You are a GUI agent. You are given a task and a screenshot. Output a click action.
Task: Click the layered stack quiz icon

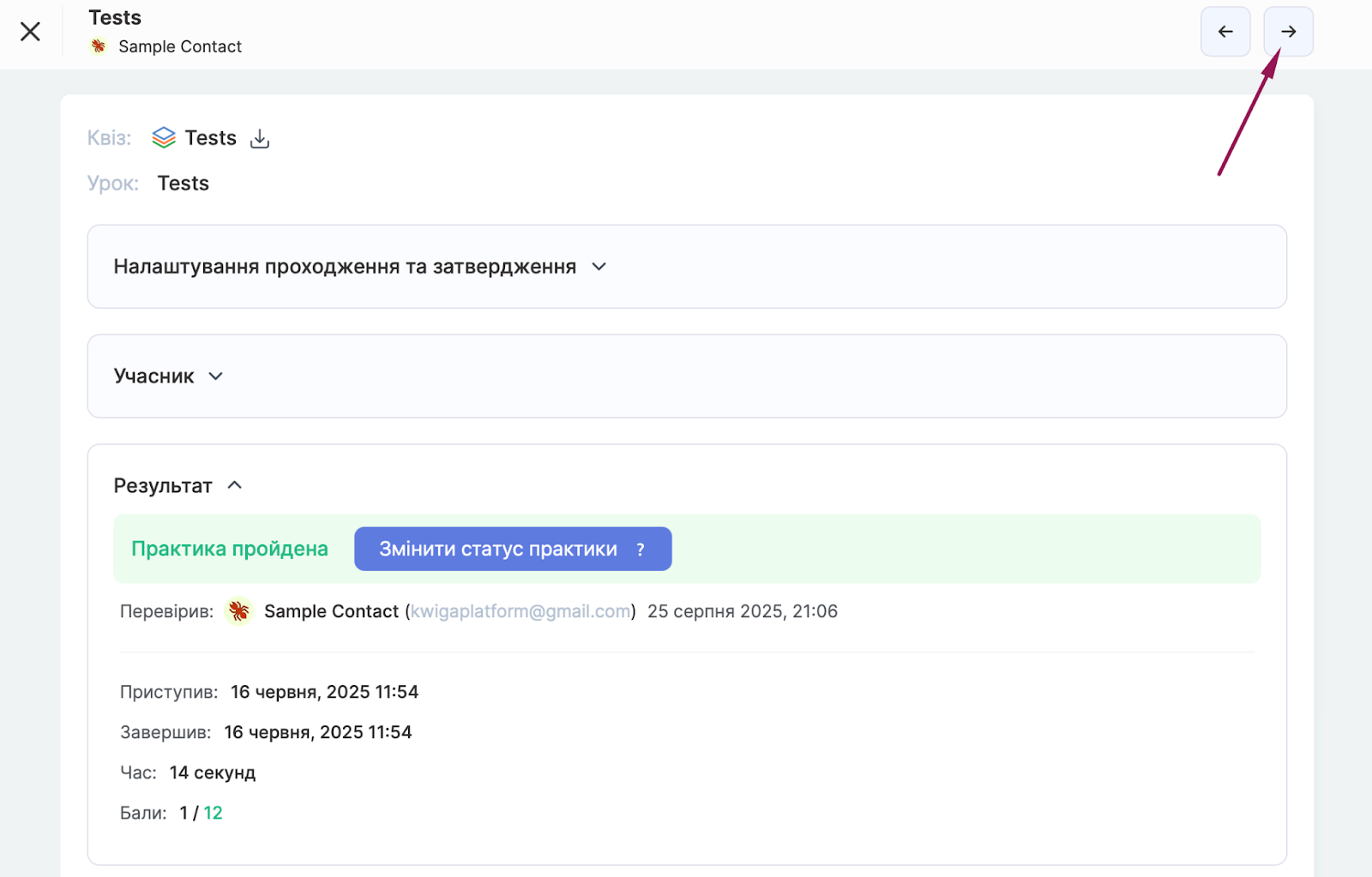tap(164, 138)
